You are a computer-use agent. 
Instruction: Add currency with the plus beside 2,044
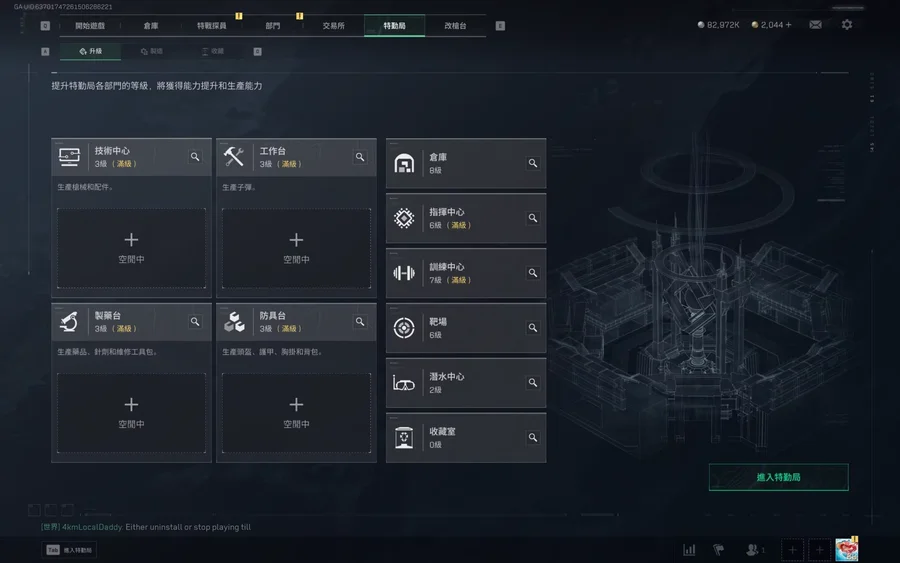[789, 25]
